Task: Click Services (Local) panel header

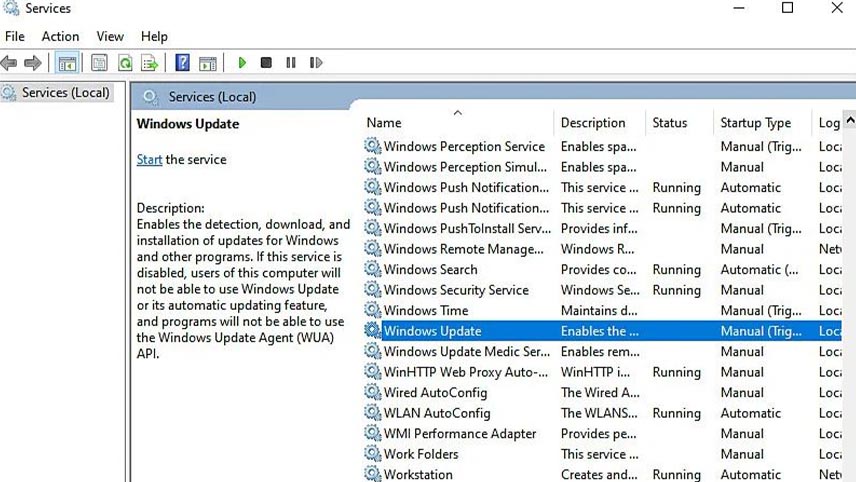Action: click(212, 97)
